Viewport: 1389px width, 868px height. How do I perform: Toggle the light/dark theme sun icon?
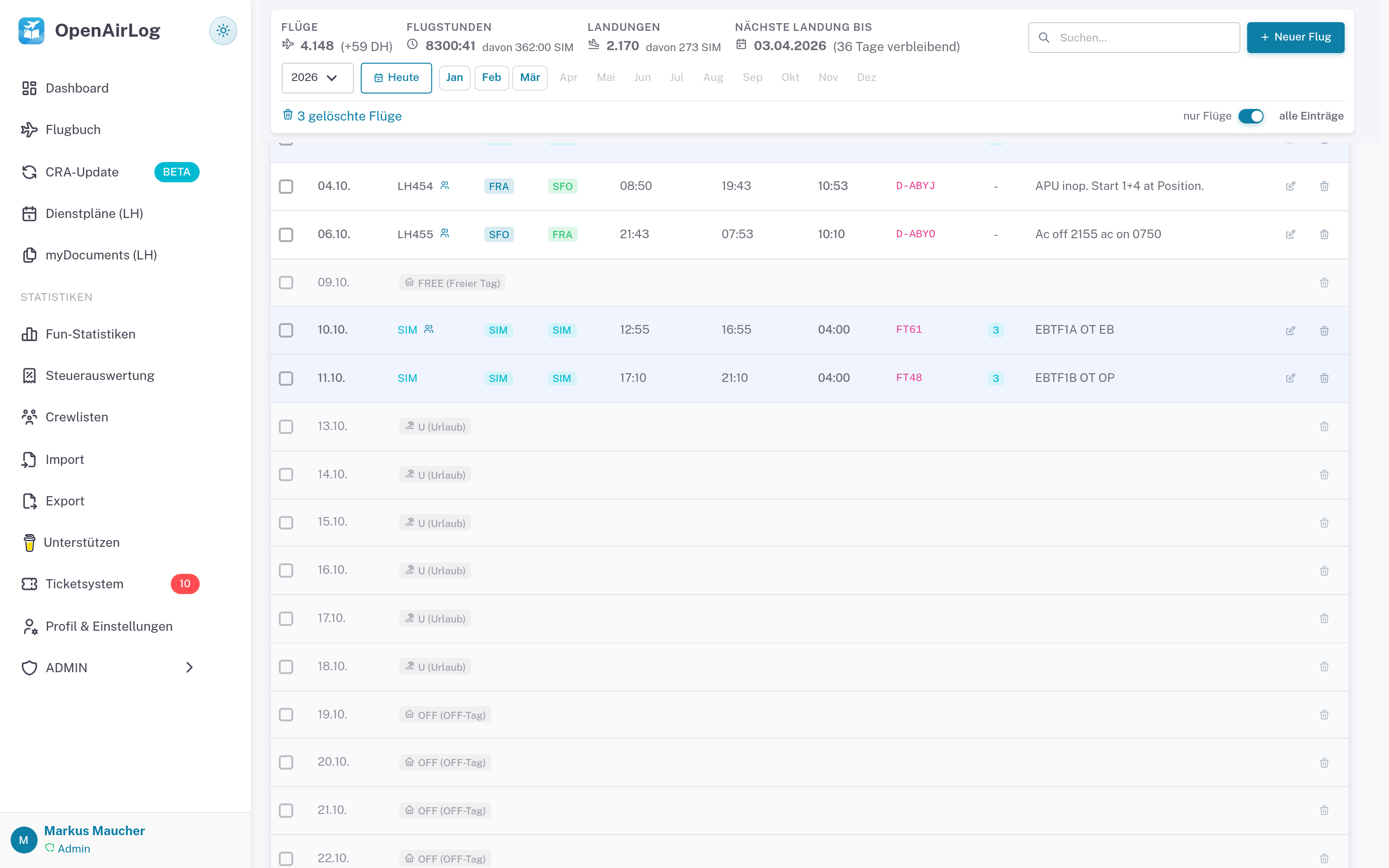point(223,30)
